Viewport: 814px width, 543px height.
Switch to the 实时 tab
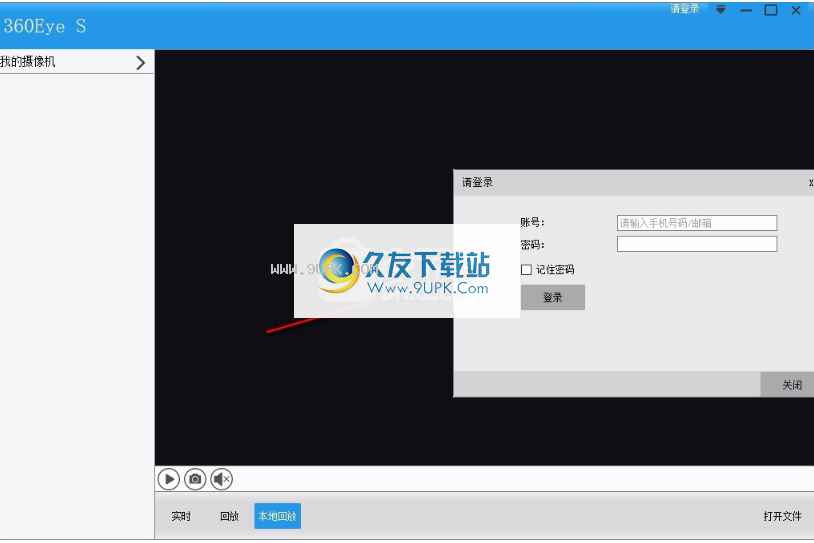click(181, 516)
